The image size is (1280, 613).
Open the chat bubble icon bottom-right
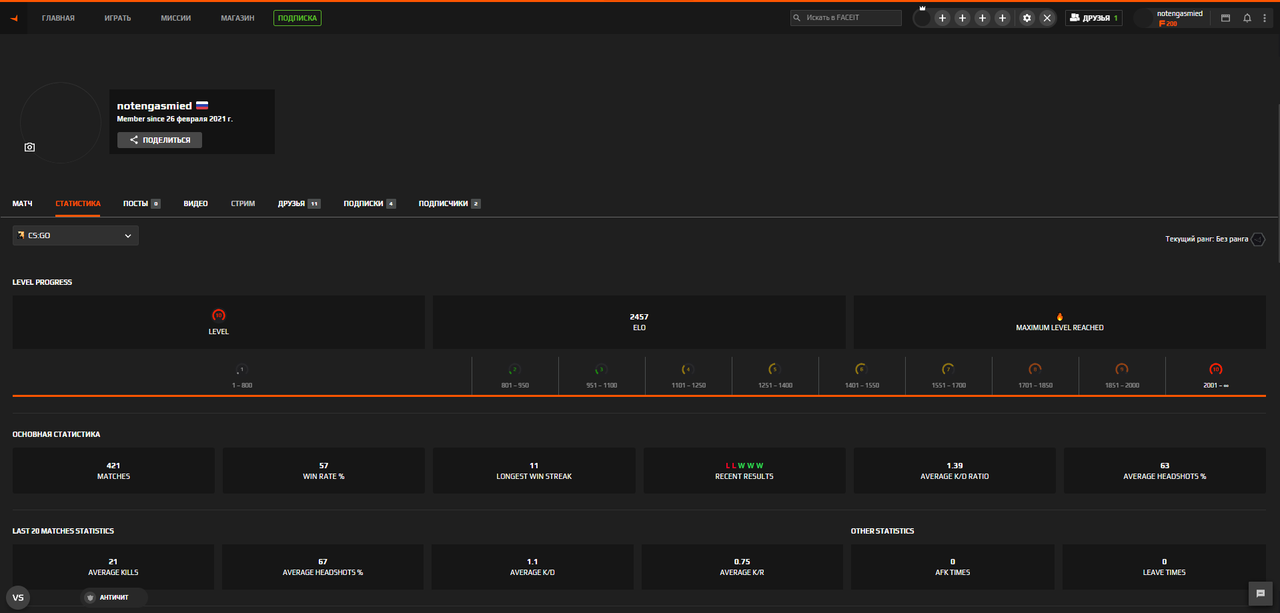[1259, 593]
